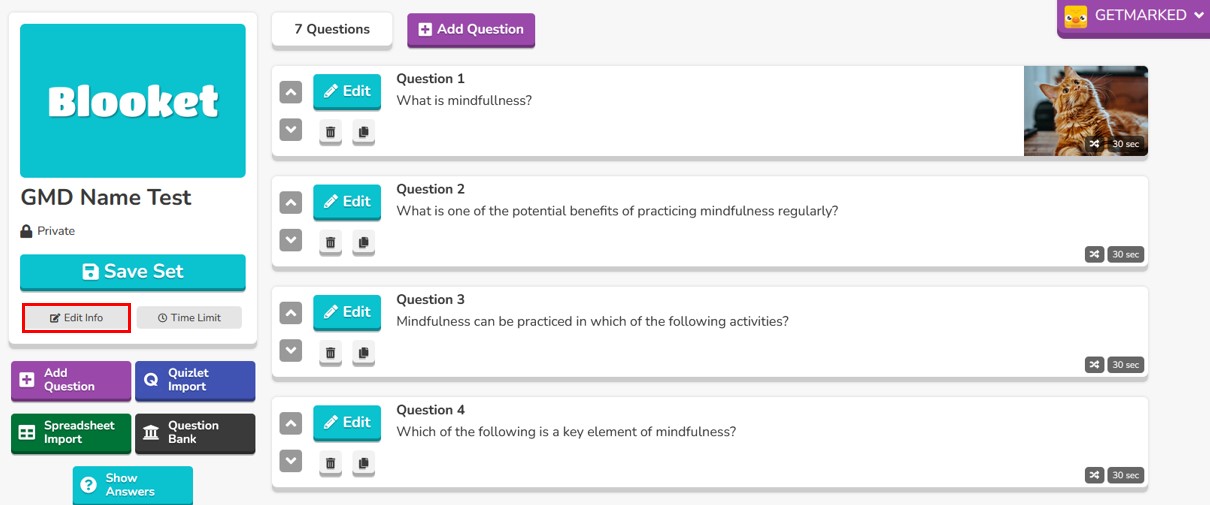
Task: Delete Question 1 using trash icon
Action: (331, 132)
